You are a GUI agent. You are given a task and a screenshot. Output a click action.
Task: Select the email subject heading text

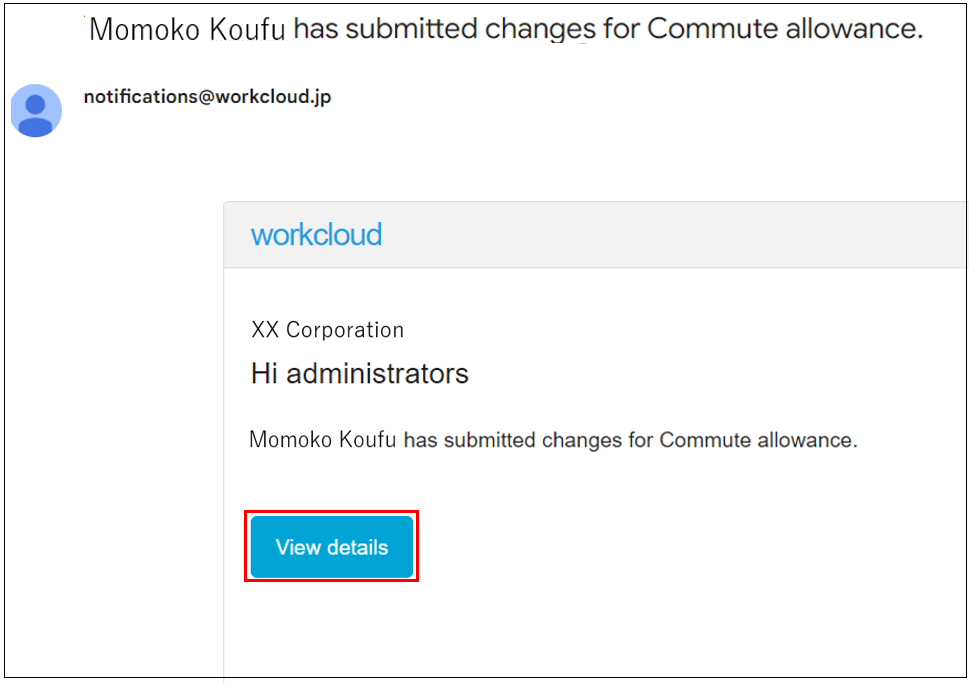point(506,29)
